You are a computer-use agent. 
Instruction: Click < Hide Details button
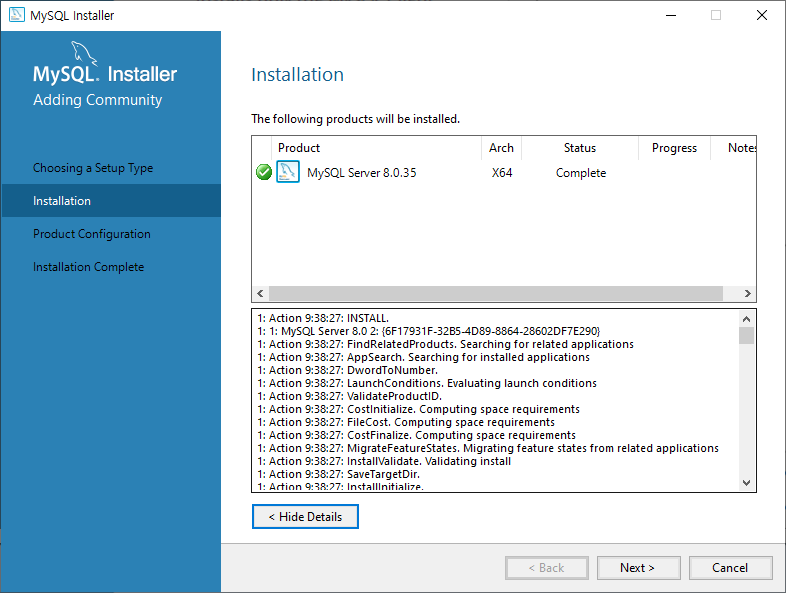click(305, 517)
